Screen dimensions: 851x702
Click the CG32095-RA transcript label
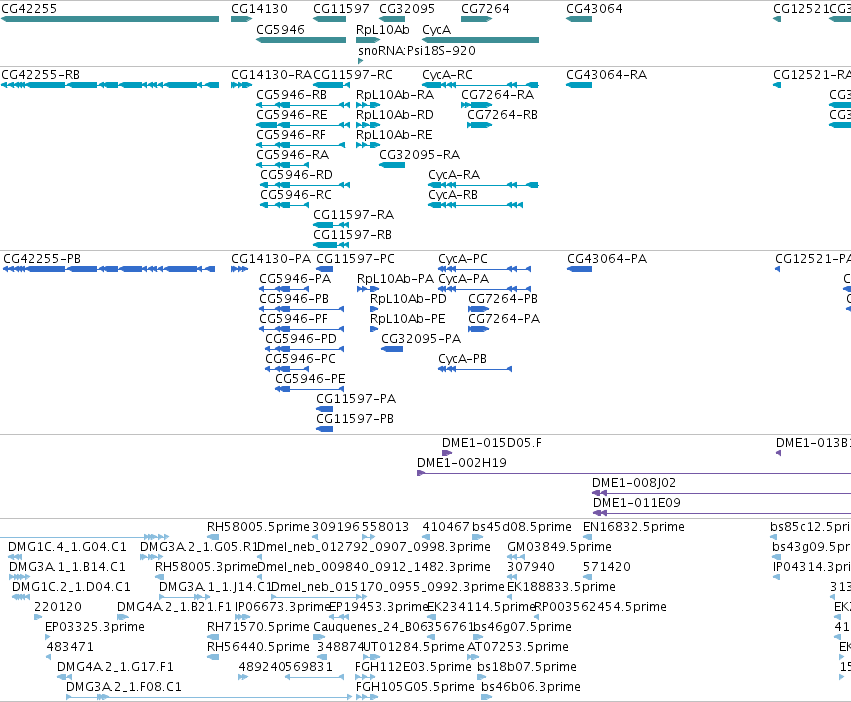tap(420, 155)
